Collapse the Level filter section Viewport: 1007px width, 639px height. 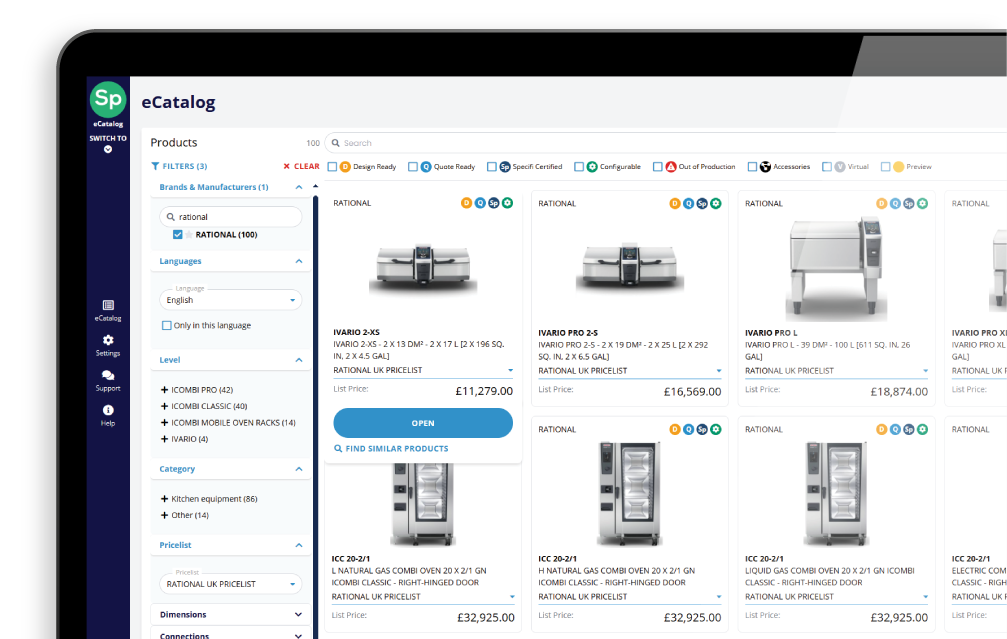coord(299,360)
